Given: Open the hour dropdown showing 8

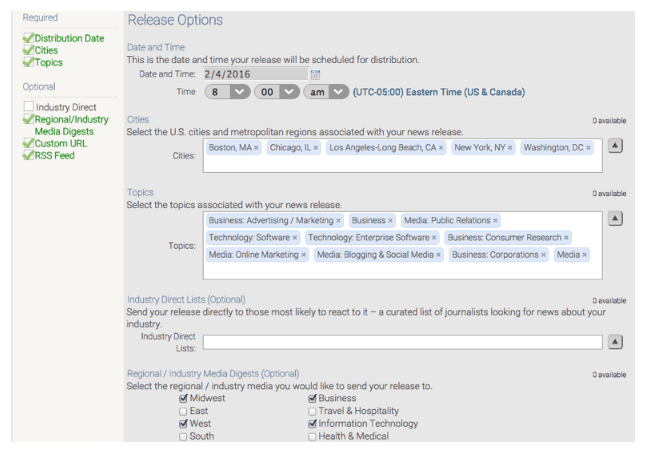Looking at the screenshot, I should [x=227, y=92].
